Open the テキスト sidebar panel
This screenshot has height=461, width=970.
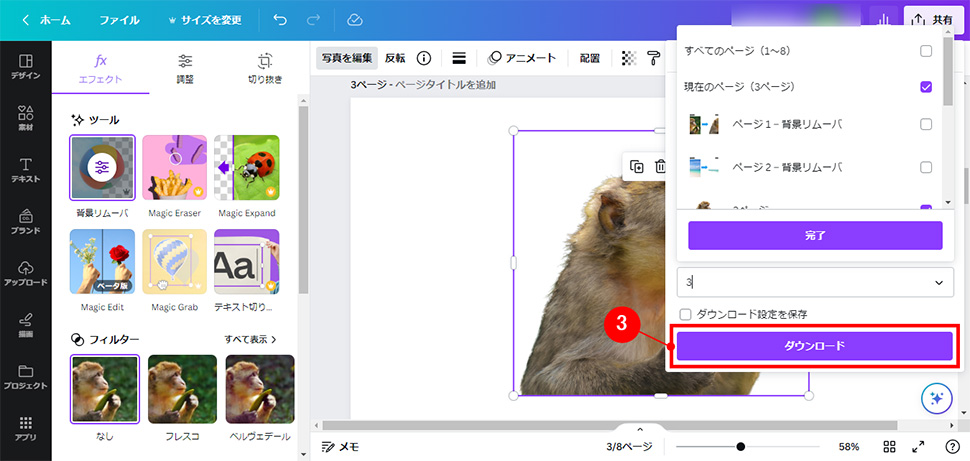(x=25, y=170)
